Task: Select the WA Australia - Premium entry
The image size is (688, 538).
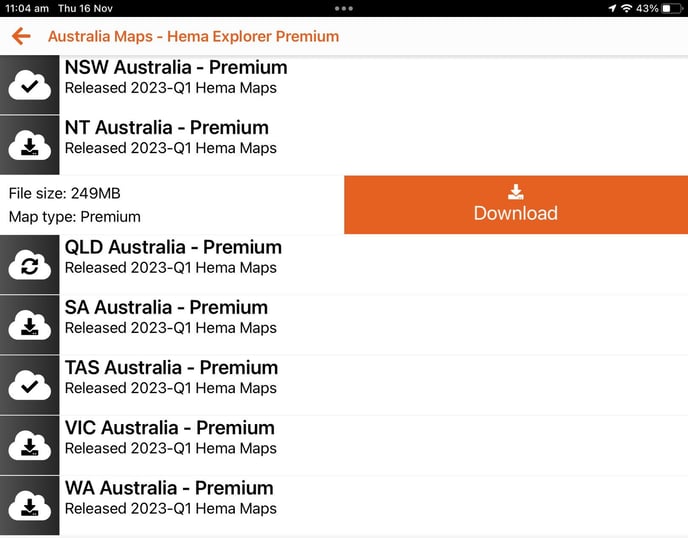Action: pyautogui.click(x=344, y=506)
